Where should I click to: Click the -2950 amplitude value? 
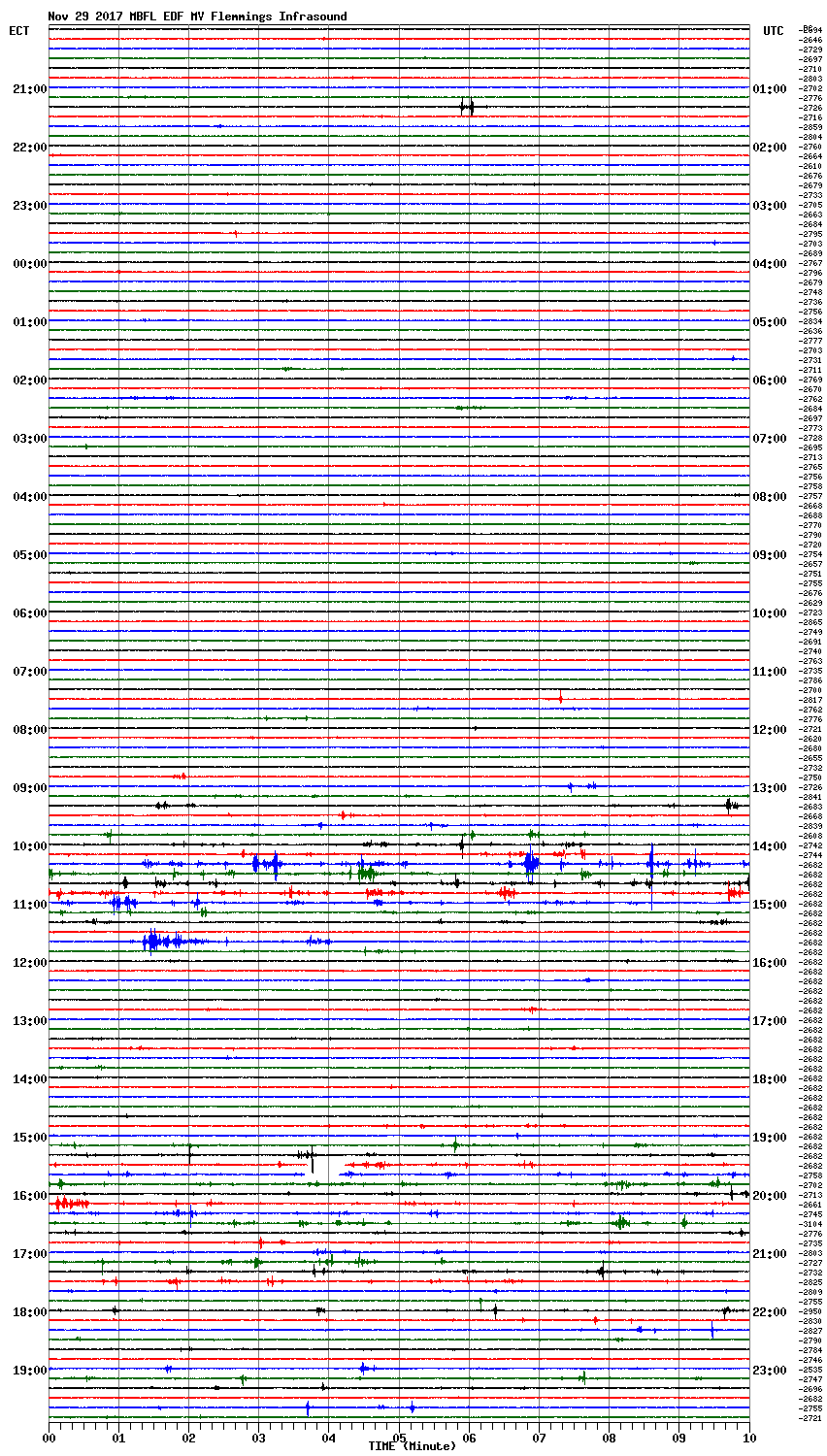(810, 1311)
